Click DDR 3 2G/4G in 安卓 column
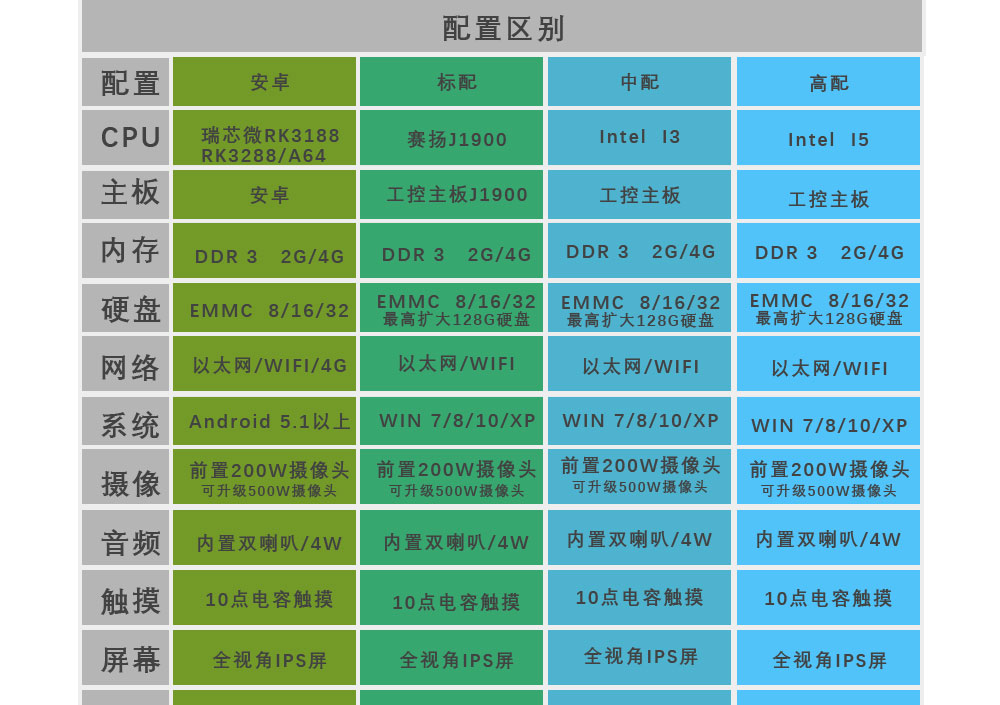Image resolution: width=1000 pixels, height=705 pixels. click(265, 251)
